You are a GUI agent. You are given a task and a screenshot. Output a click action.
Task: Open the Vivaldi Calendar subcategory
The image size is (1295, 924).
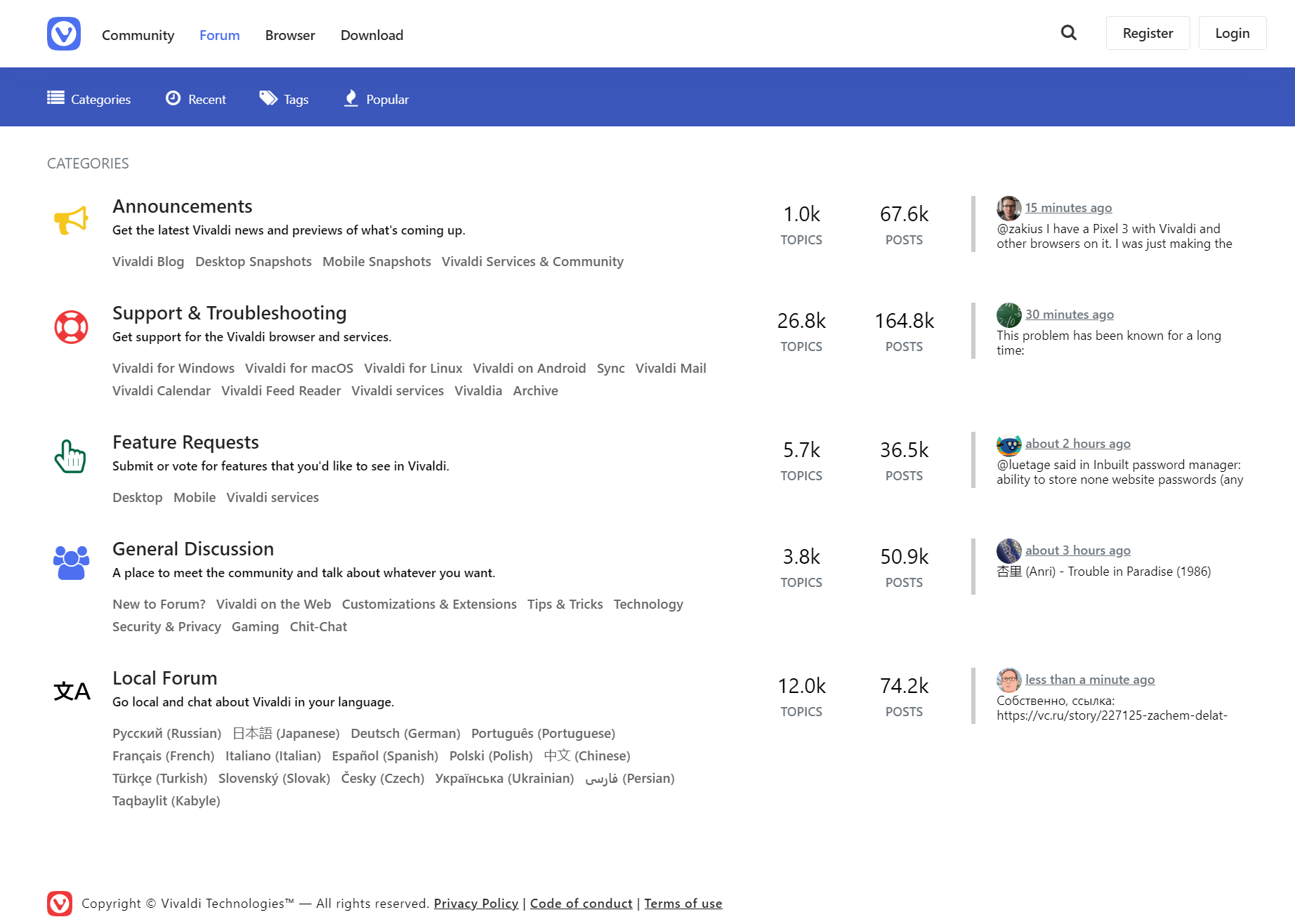coord(162,391)
